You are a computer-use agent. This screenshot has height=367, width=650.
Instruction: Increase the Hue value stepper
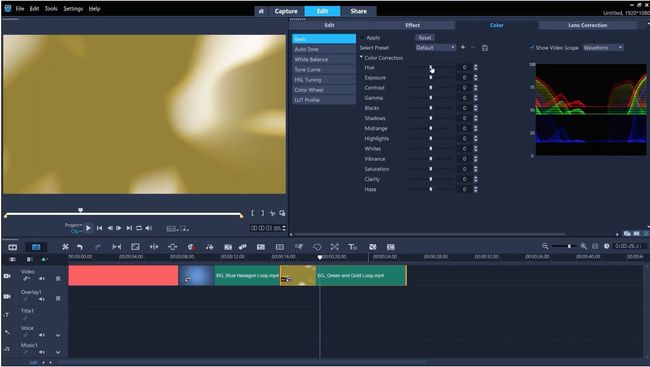point(475,66)
